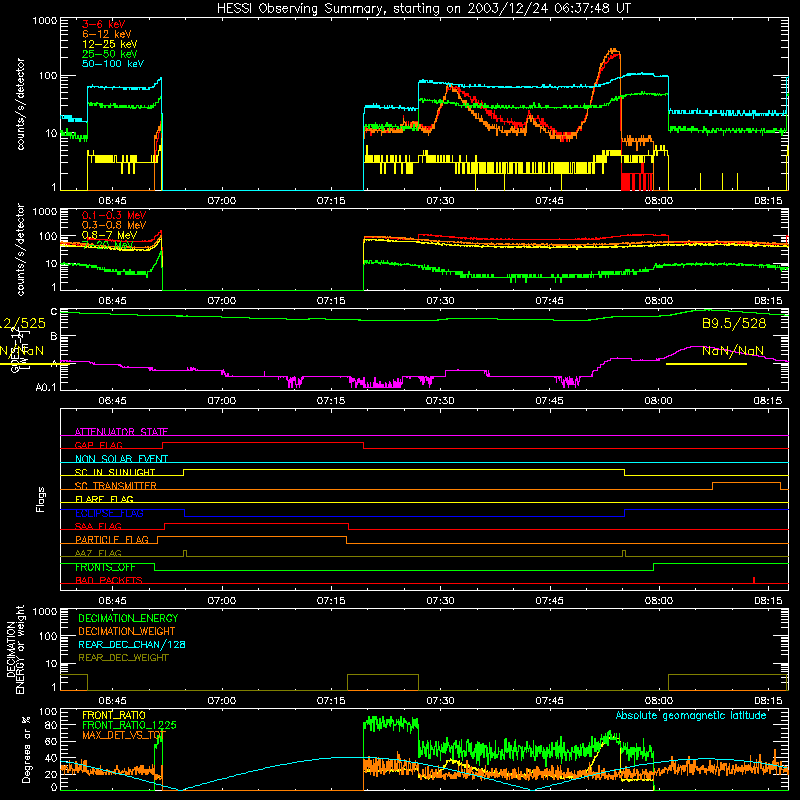Screen dimensions: 800x800
Task: Select the FRONTS_OFF flag label
Action: (105, 567)
